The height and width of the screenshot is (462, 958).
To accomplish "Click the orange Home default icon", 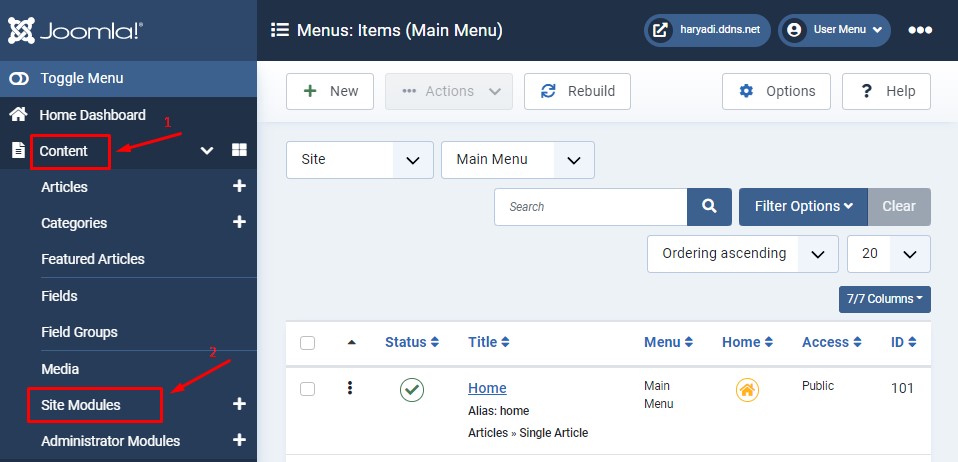I will 746,390.
